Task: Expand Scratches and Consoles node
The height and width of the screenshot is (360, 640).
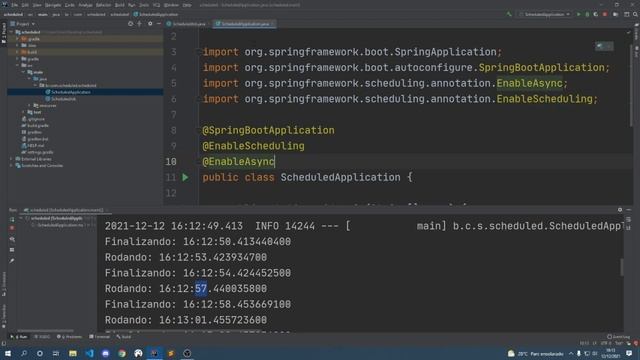Action: (12, 165)
